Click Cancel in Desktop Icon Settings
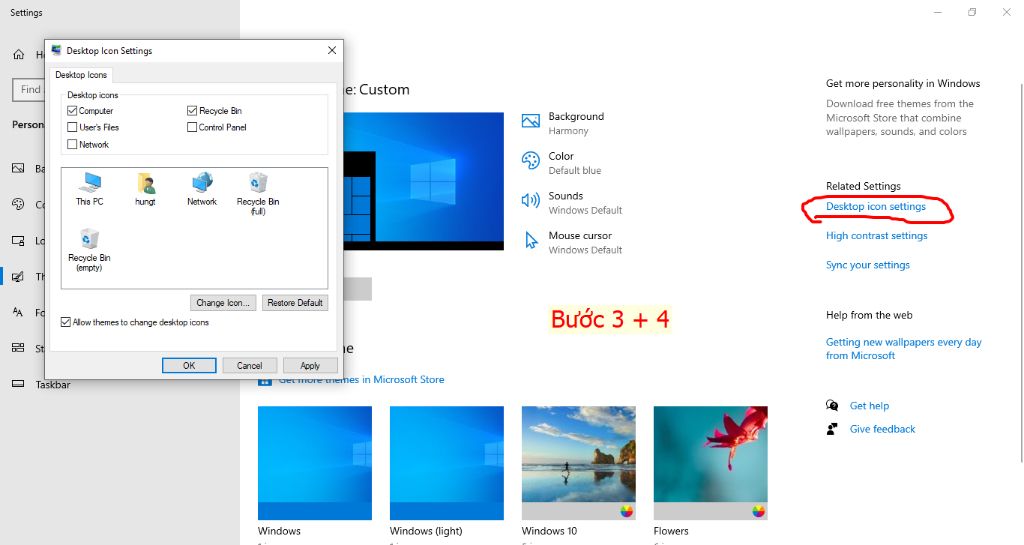This screenshot has height=545, width=1024. tap(249, 366)
